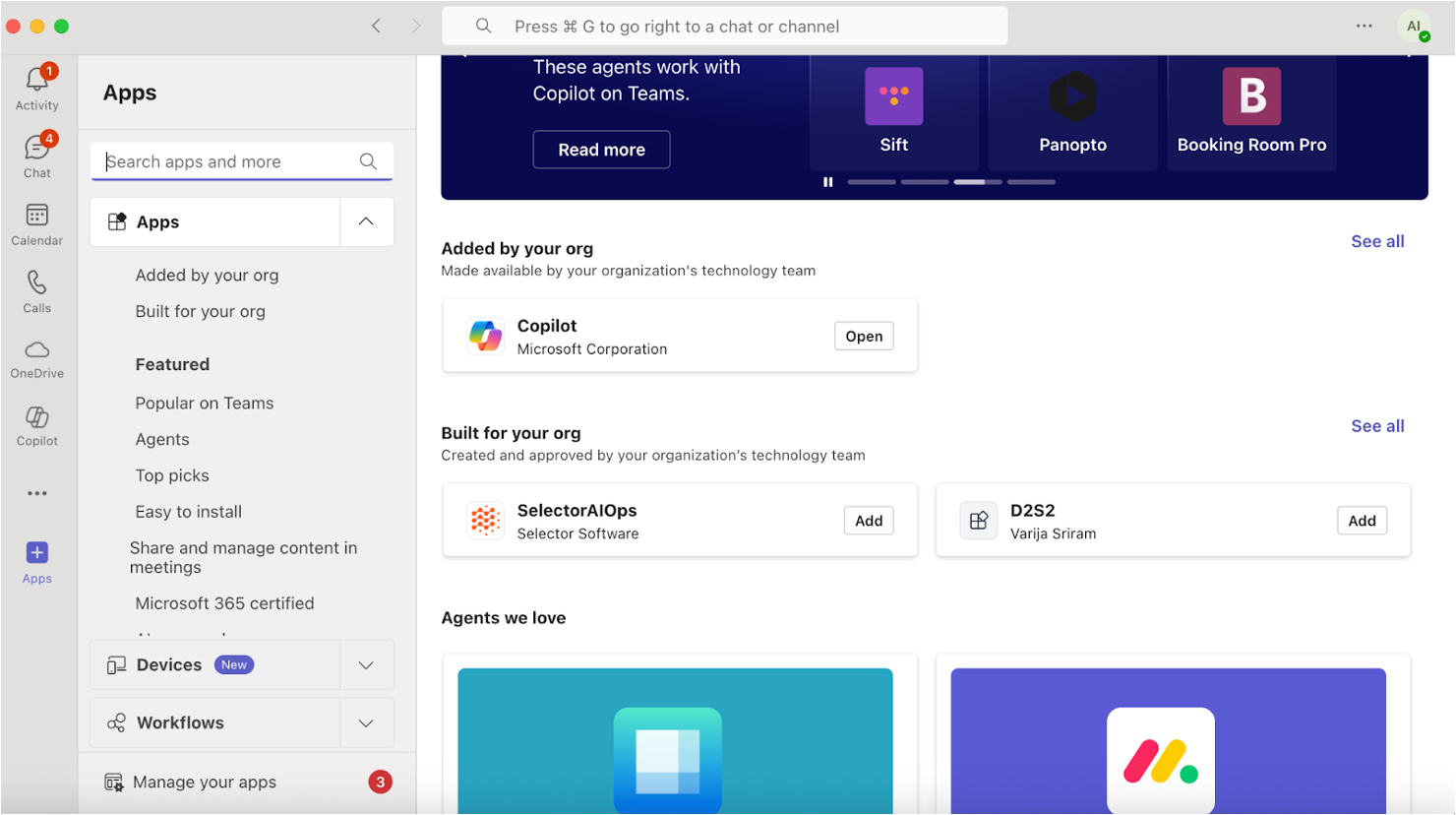Expand the Workflows section chevron

(366, 723)
